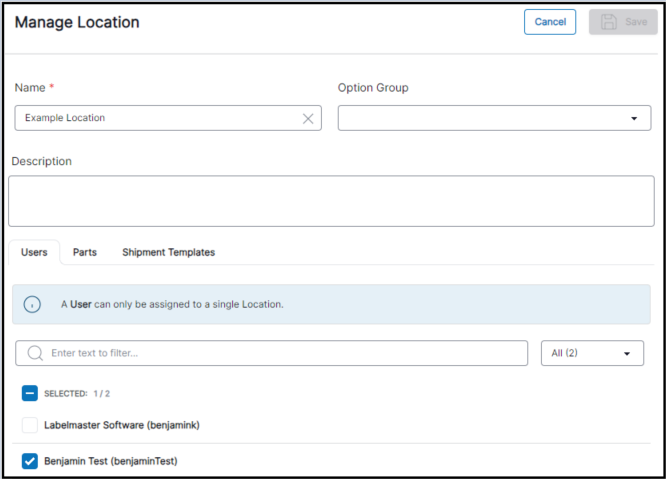Click the Save button text
The height and width of the screenshot is (479, 666).
point(635,22)
